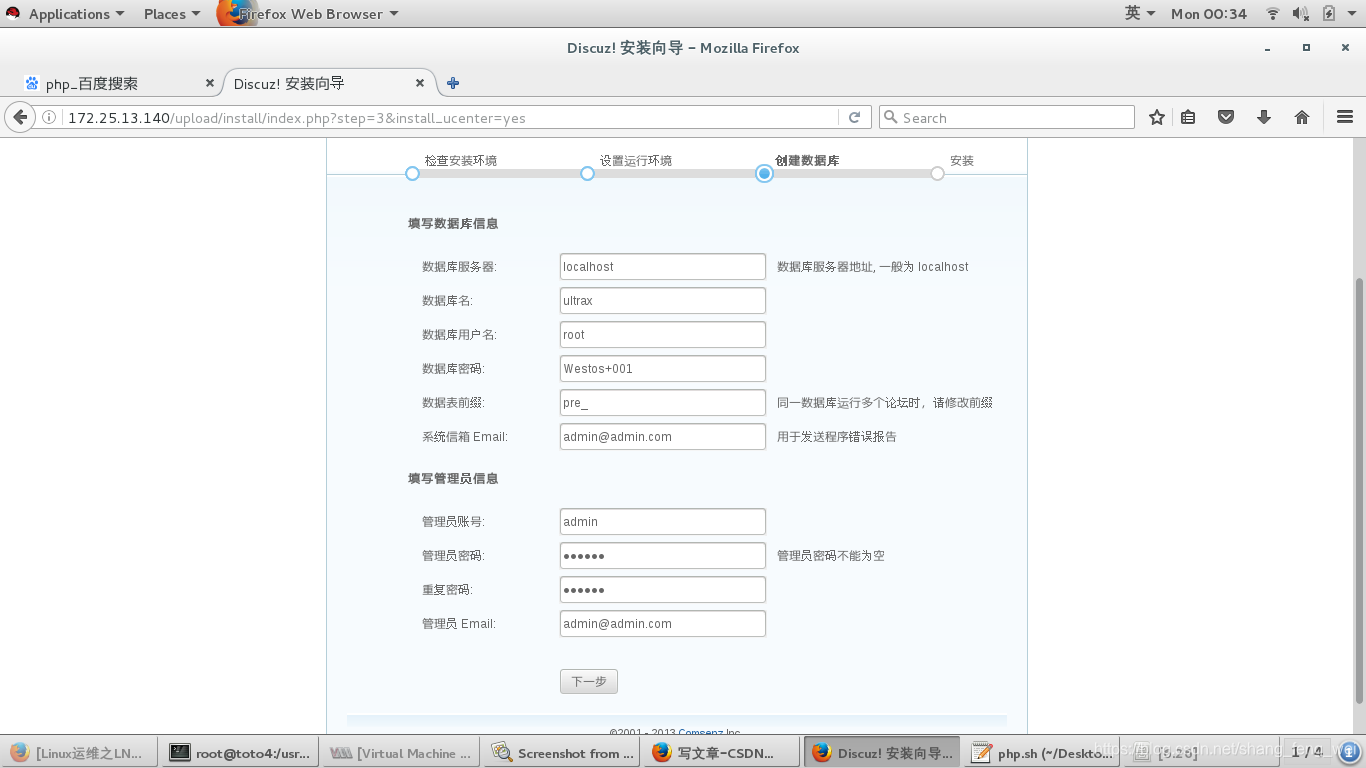Viewport: 1366px width, 768px height.
Task: Go to the Firefox home page icon
Action: point(1302,117)
